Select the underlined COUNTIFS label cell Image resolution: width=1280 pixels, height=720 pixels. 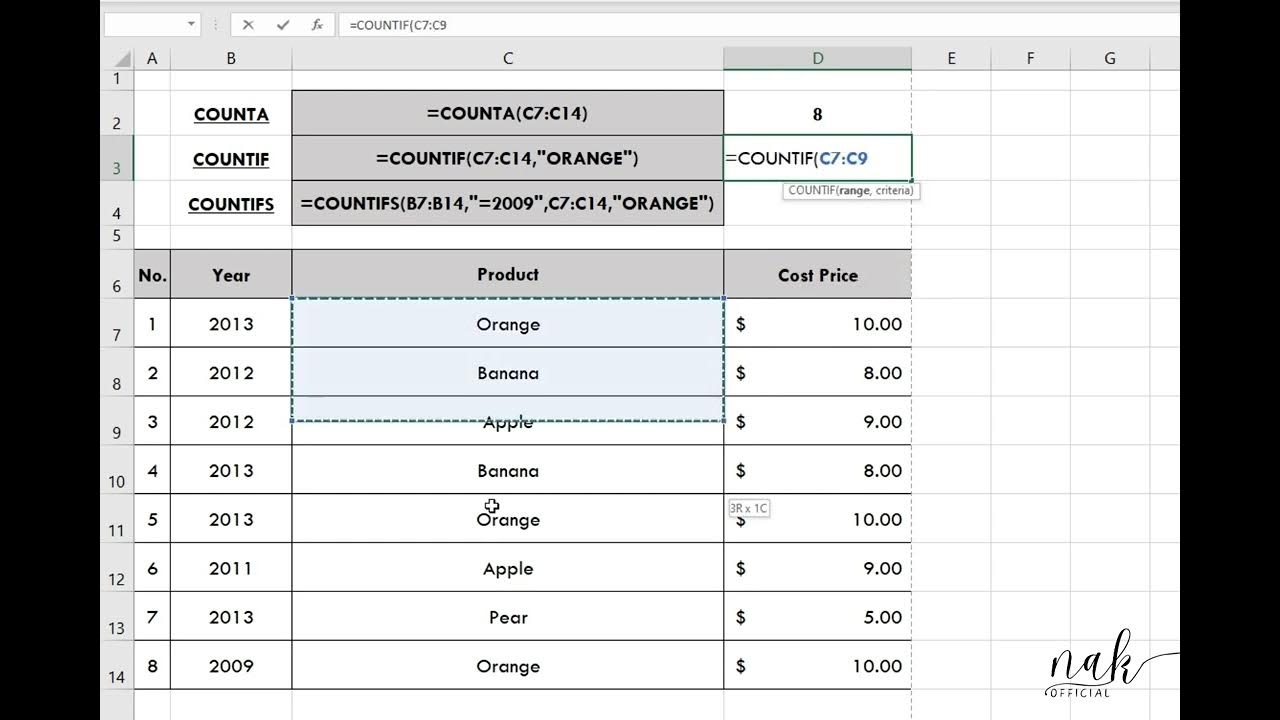231,204
